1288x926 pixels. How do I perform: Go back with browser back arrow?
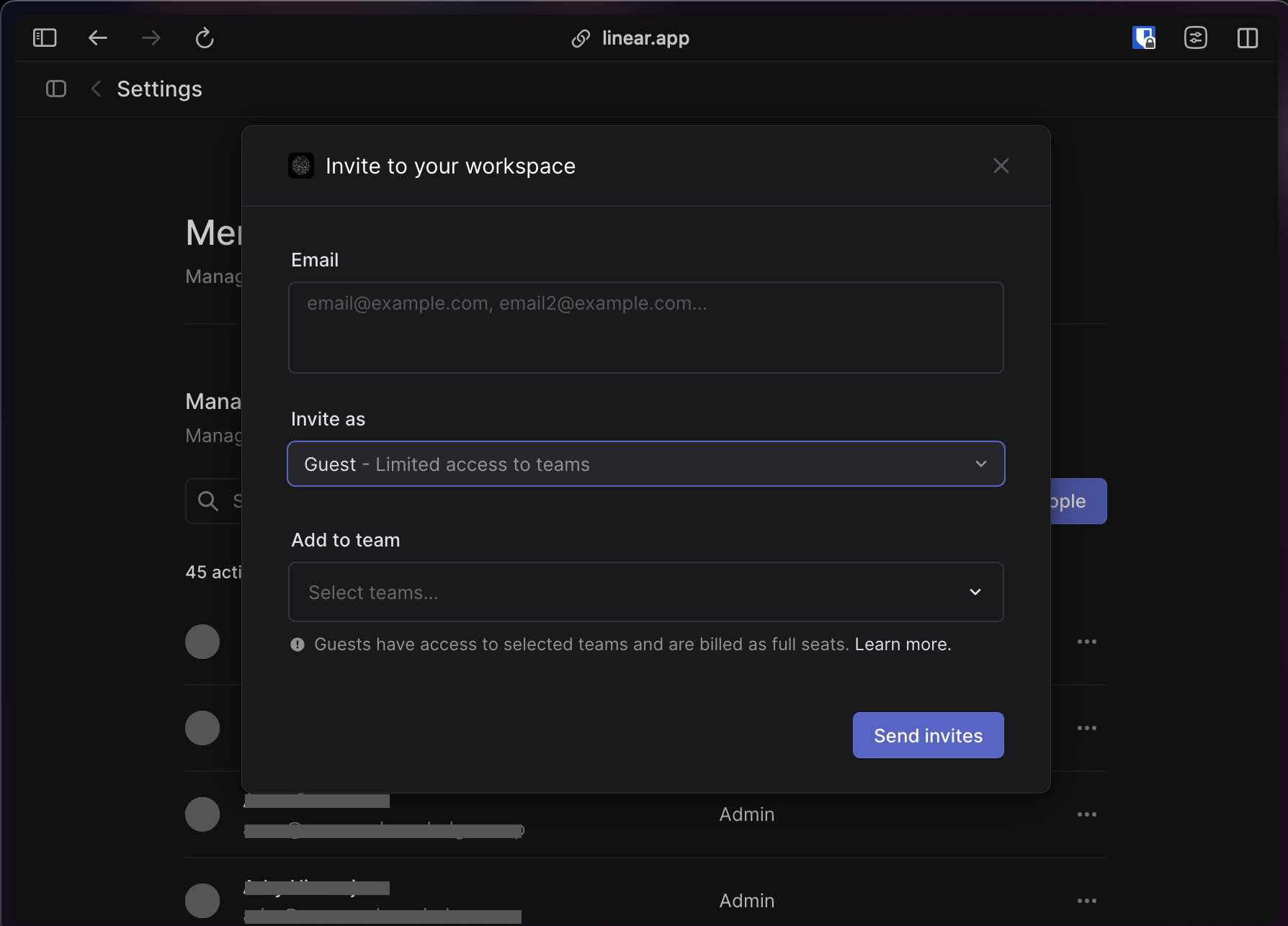pos(98,37)
